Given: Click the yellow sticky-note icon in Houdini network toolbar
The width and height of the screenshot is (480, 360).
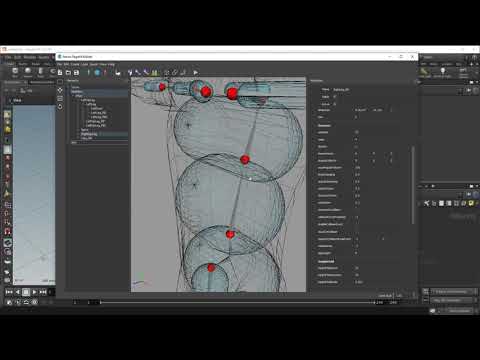Looking at the screenshot, I should click(x=471, y=203).
